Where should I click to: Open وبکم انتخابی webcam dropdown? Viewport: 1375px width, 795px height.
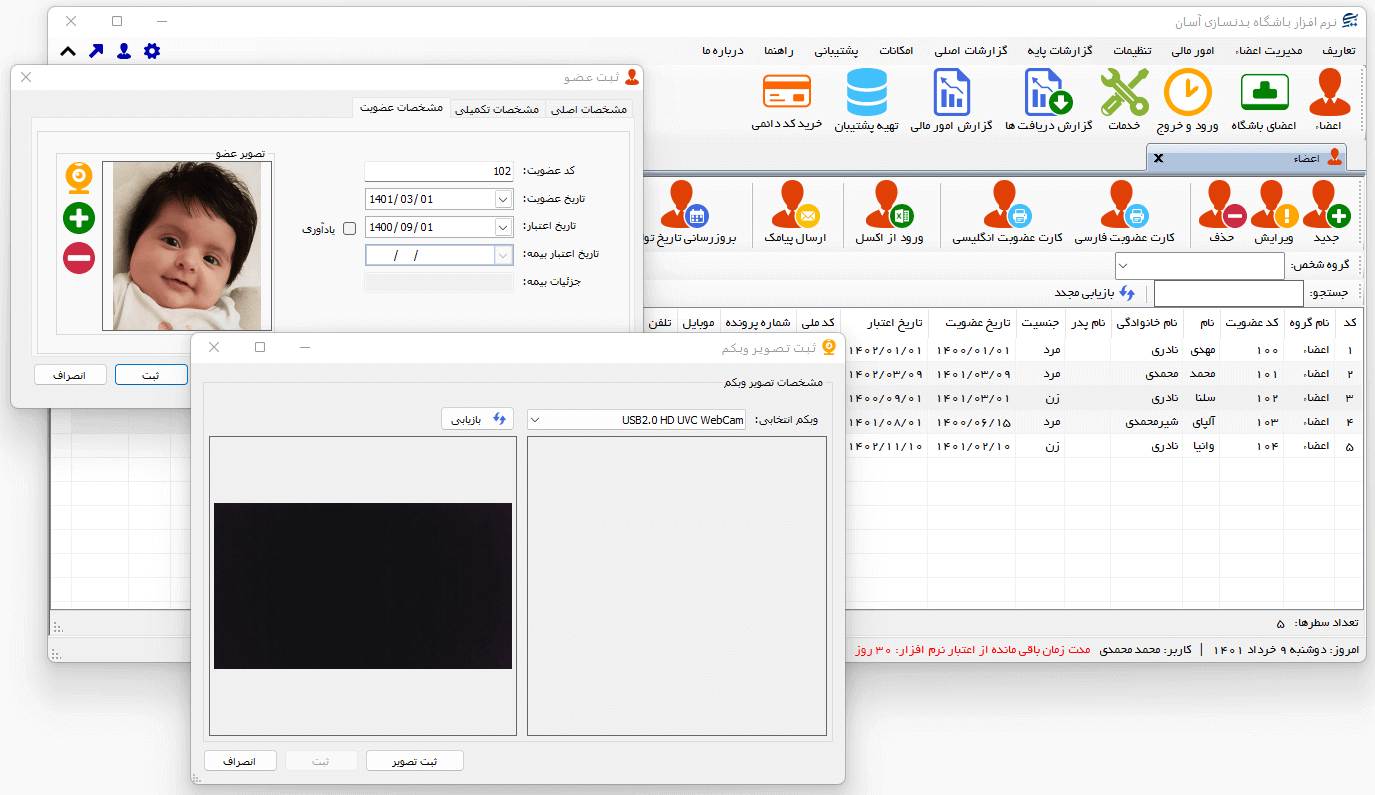click(533, 420)
